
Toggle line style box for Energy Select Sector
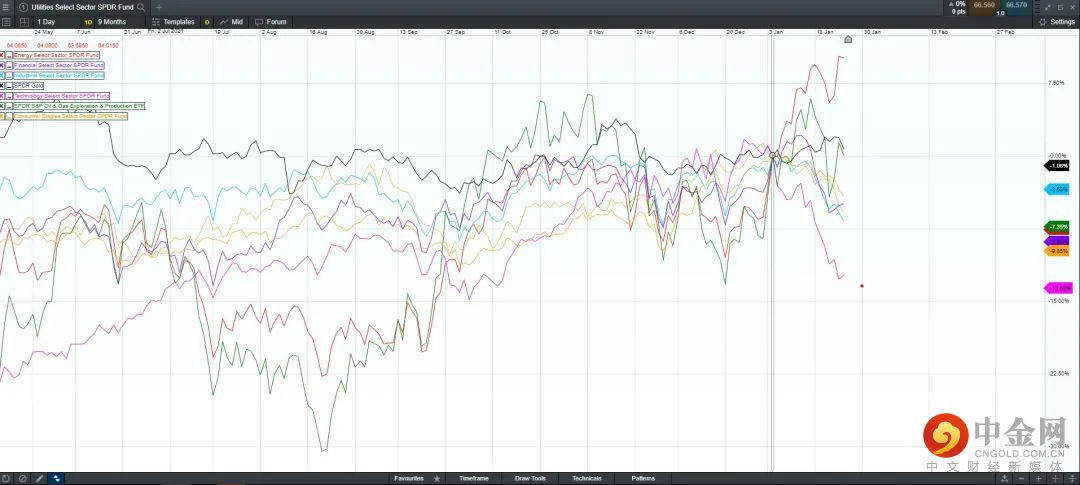tap(9, 55)
